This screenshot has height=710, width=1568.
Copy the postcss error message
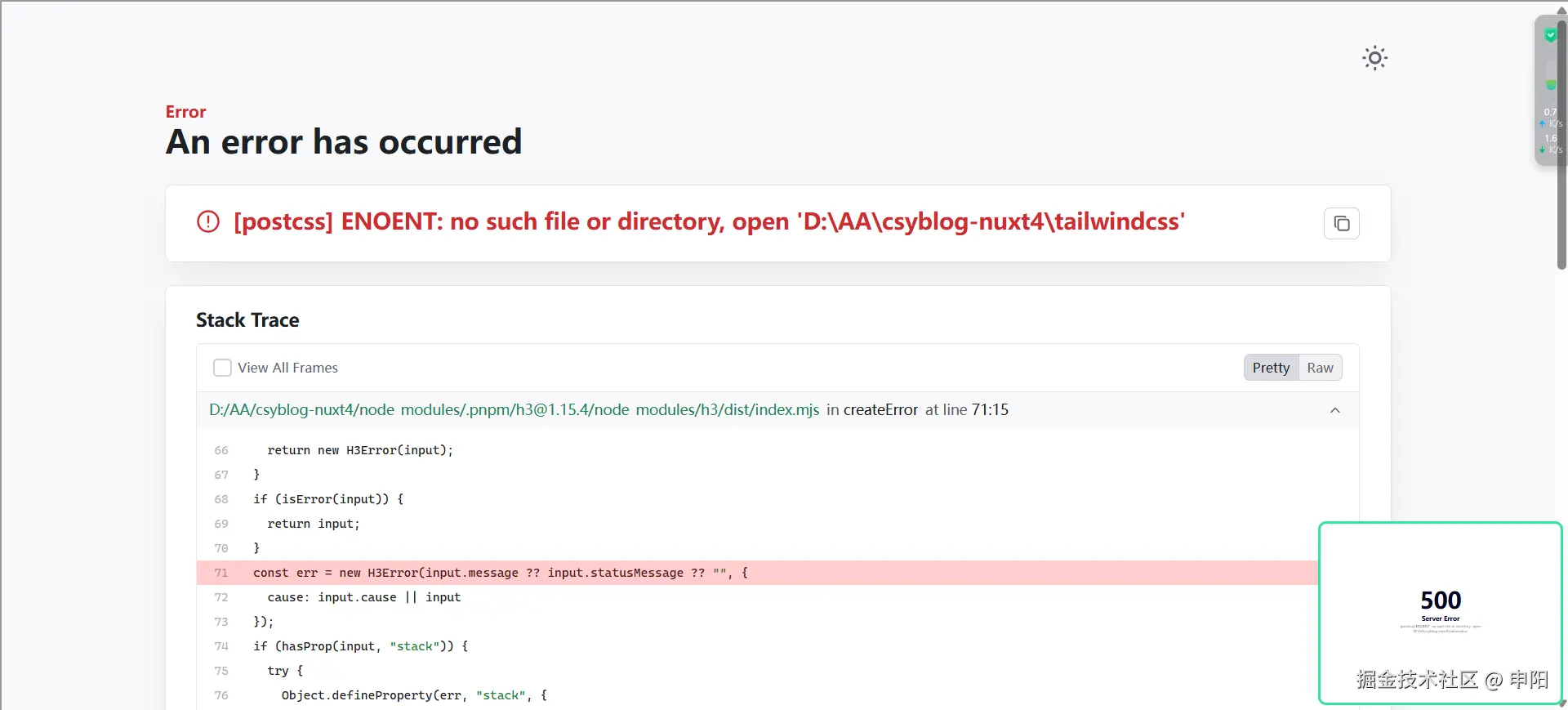tap(1341, 223)
